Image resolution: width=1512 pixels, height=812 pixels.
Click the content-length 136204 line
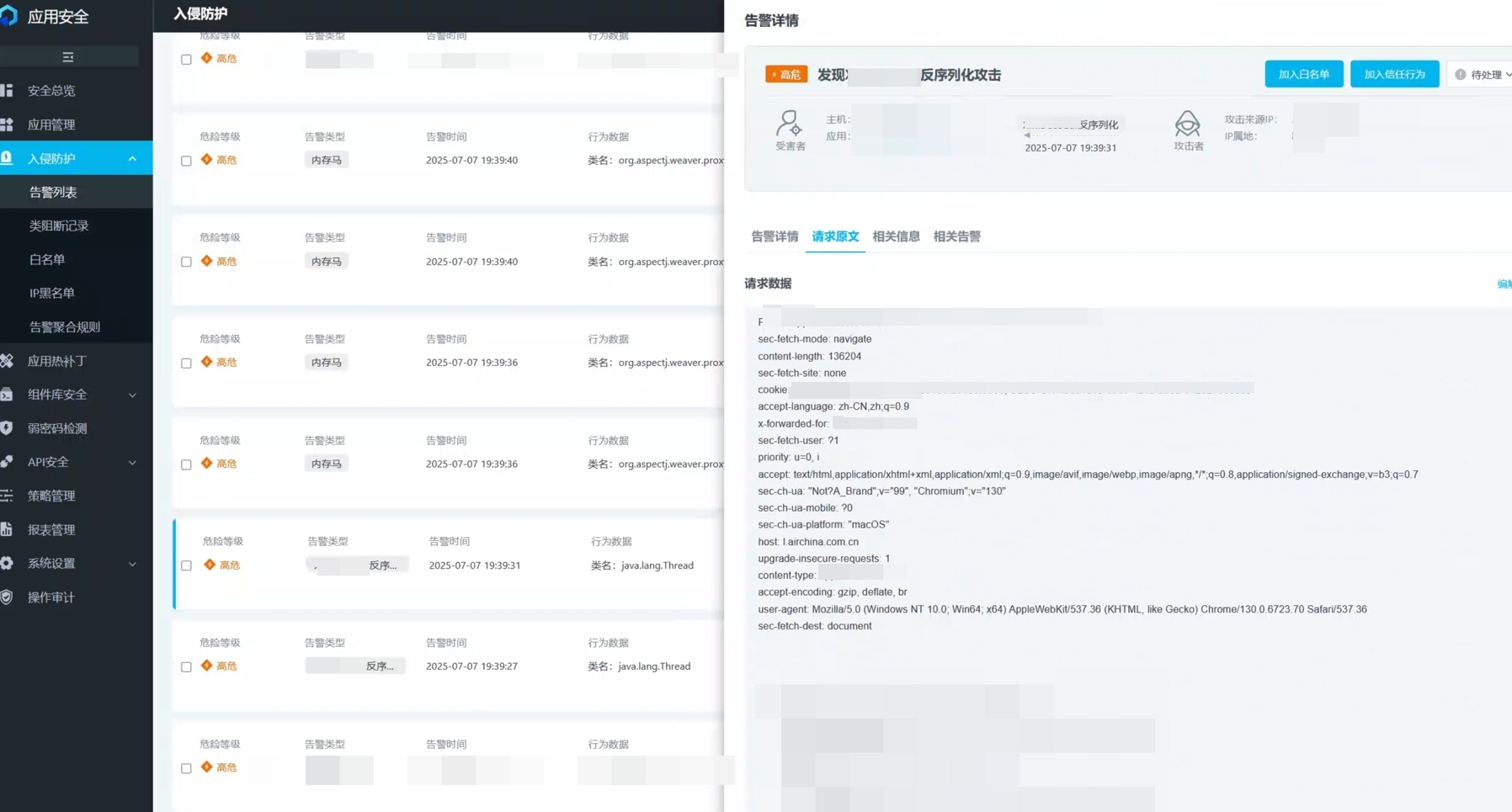click(809, 356)
